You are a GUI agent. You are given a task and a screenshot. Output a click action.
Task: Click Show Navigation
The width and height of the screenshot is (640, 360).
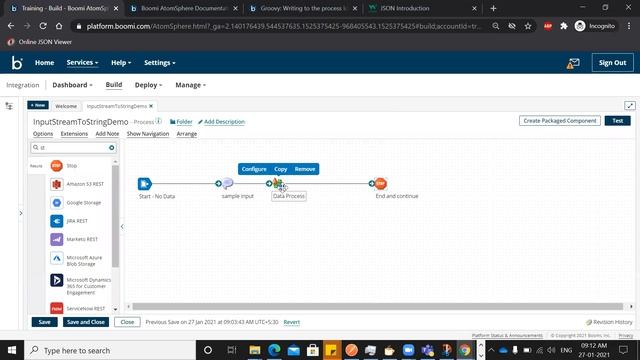point(148,133)
